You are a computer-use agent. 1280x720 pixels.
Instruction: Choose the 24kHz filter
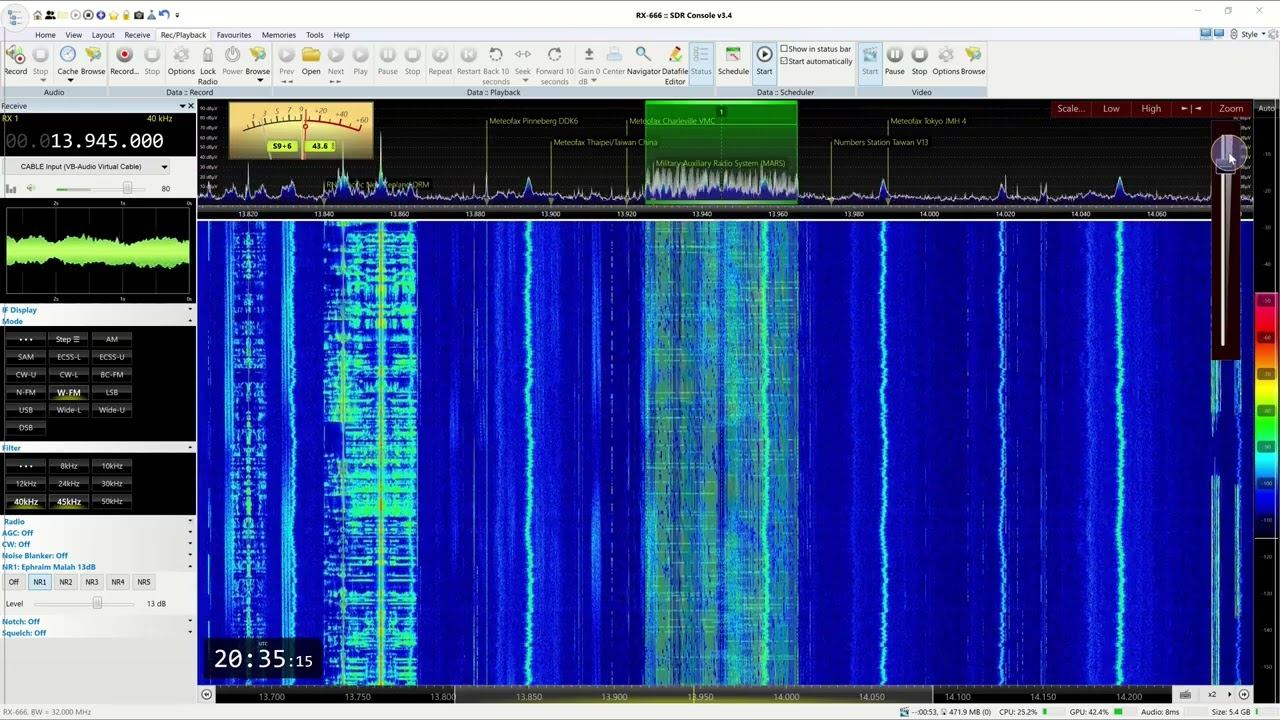click(x=69, y=484)
